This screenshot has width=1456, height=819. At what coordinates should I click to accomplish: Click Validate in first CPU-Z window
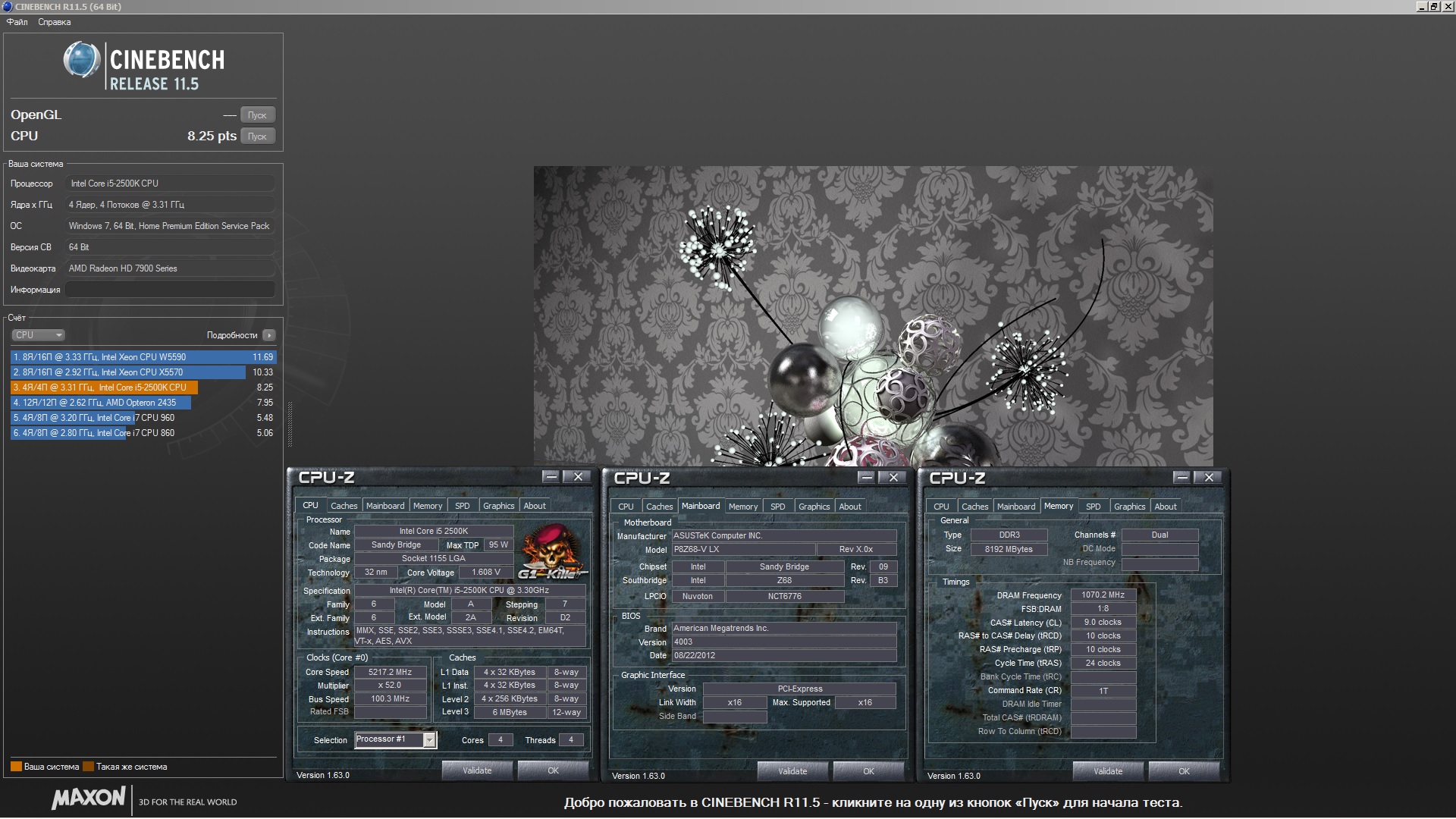(x=478, y=770)
